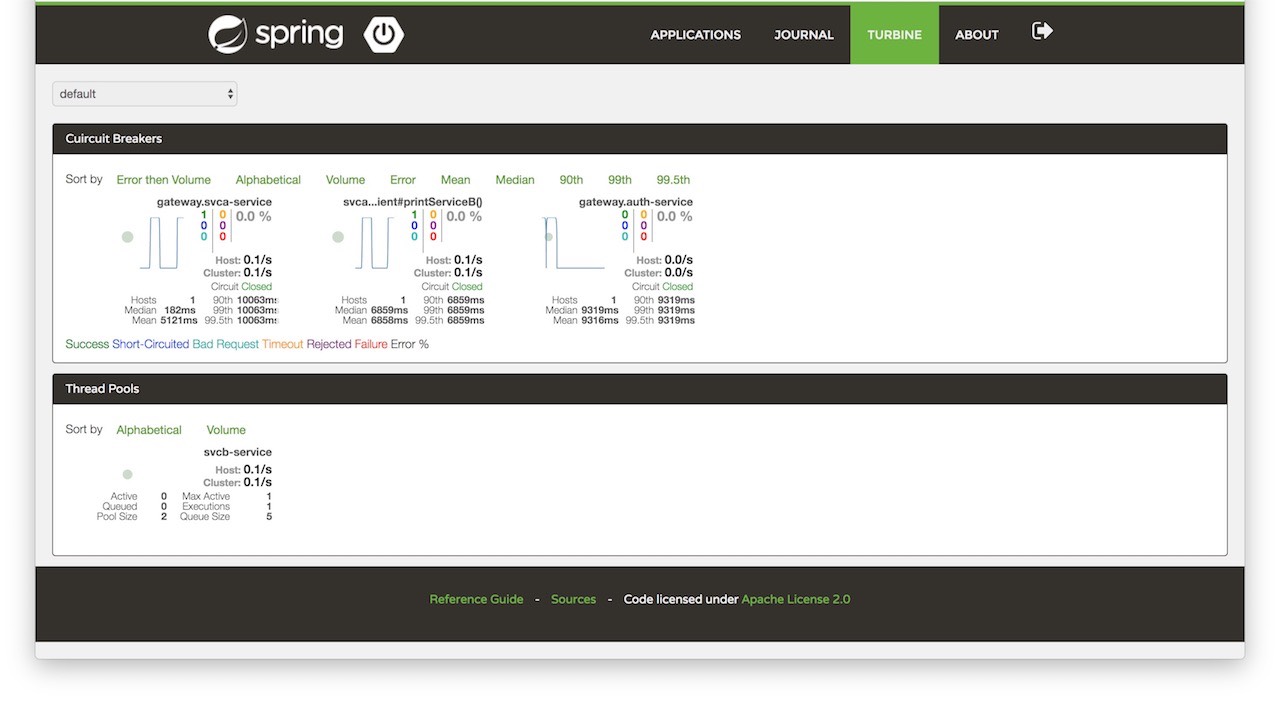
Task: Click the Failure legend label
Action: [x=371, y=344]
